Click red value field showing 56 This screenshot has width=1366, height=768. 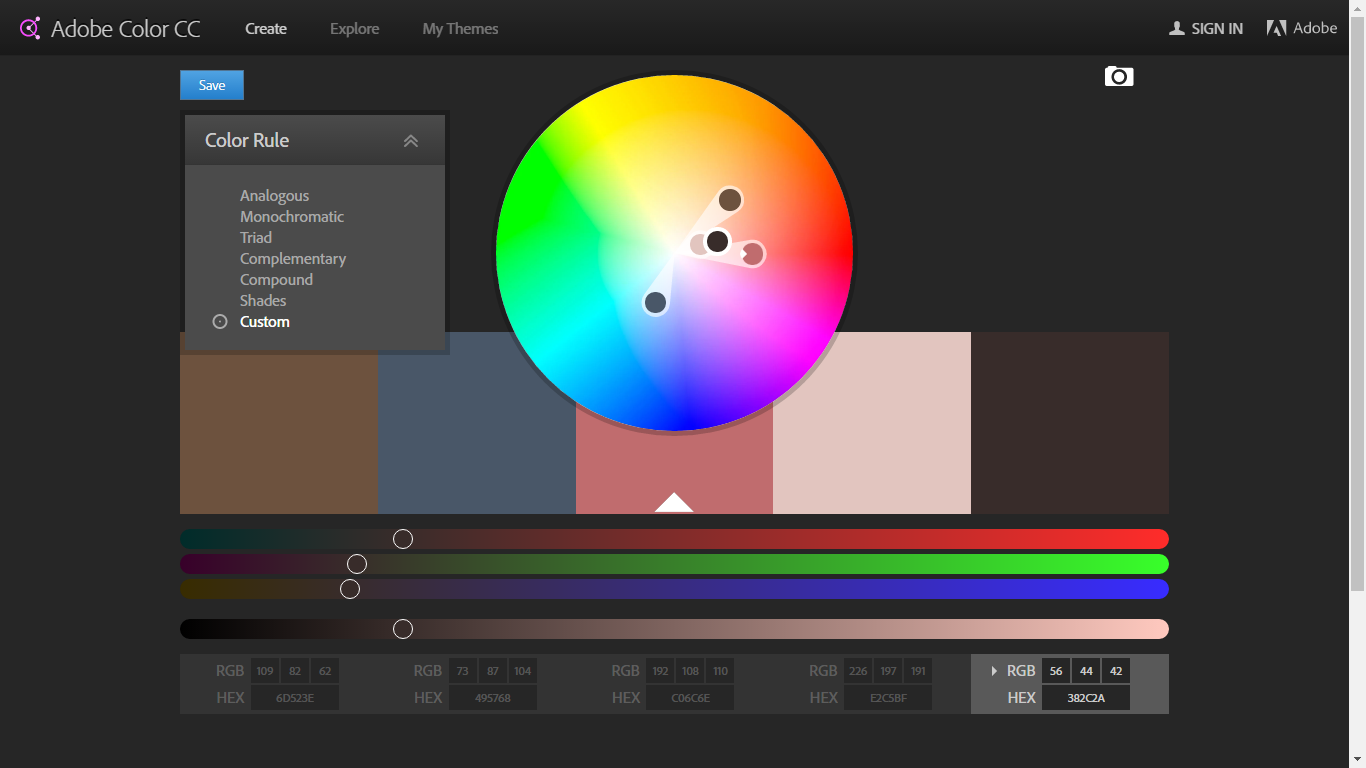(1056, 671)
